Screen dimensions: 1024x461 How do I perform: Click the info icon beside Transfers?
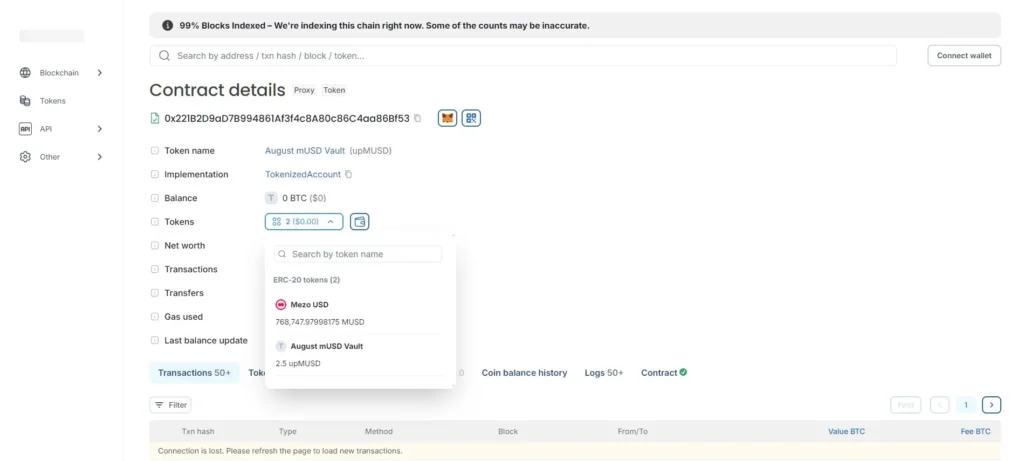click(155, 293)
